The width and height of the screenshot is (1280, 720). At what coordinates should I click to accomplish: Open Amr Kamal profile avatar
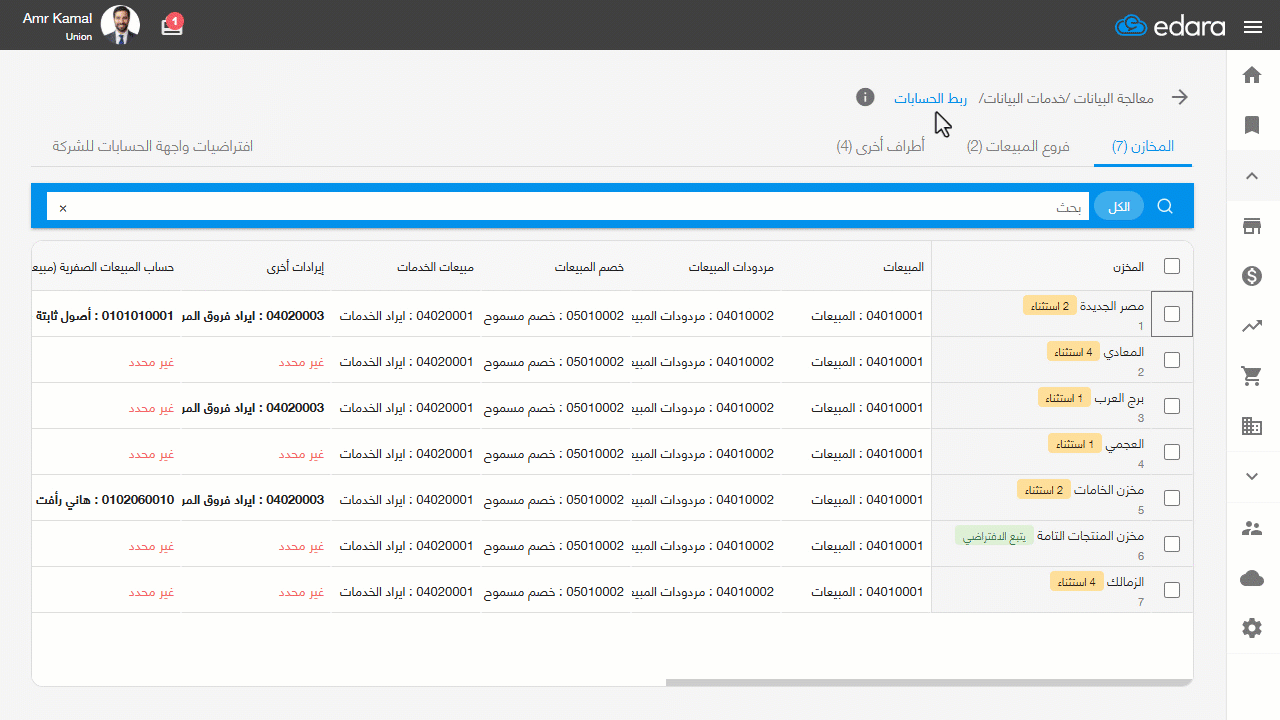[x=121, y=25]
